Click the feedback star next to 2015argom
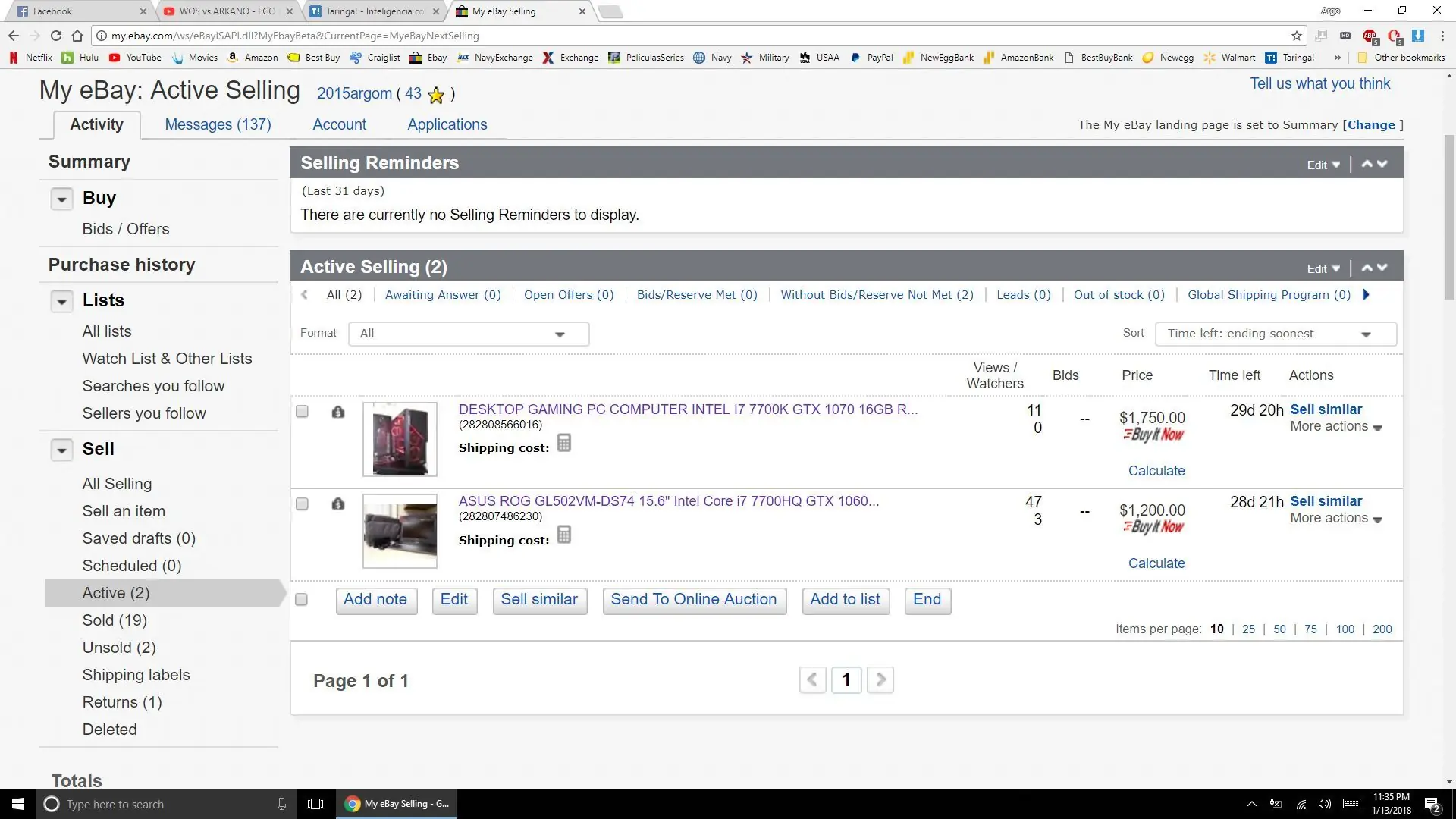The image size is (1456, 819). coord(436,94)
